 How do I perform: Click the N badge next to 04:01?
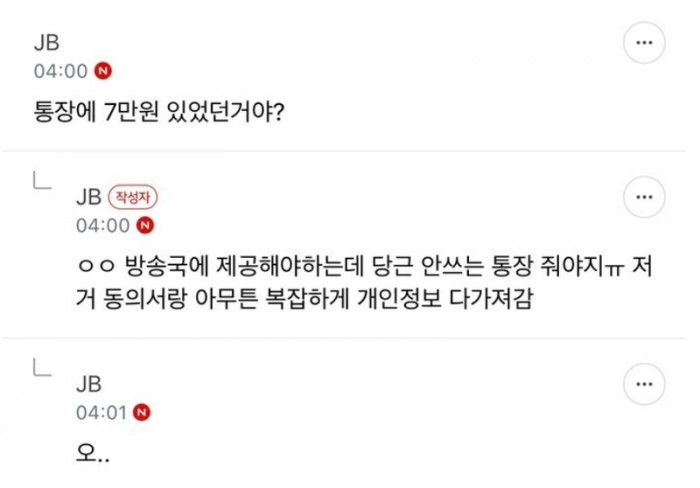[x=142, y=412]
